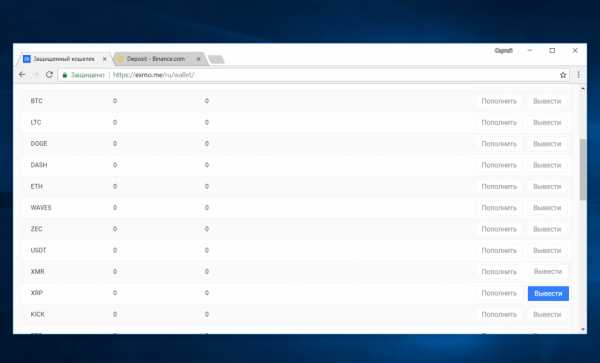Click Вывести in the ETH row
The width and height of the screenshot is (600, 363).
547,187
